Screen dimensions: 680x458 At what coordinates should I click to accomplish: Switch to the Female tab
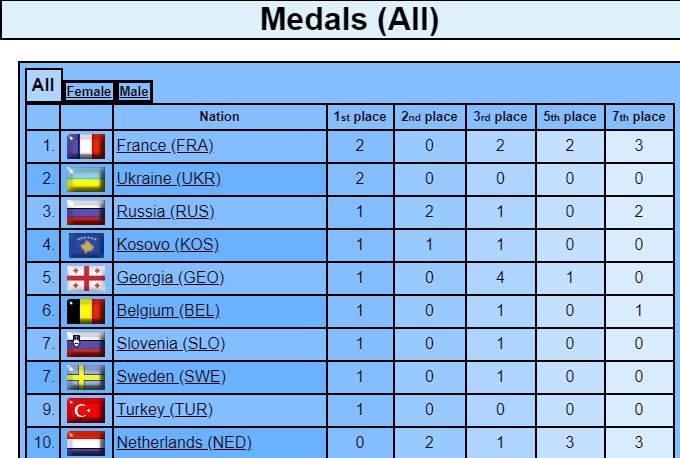(x=88, y=92)
